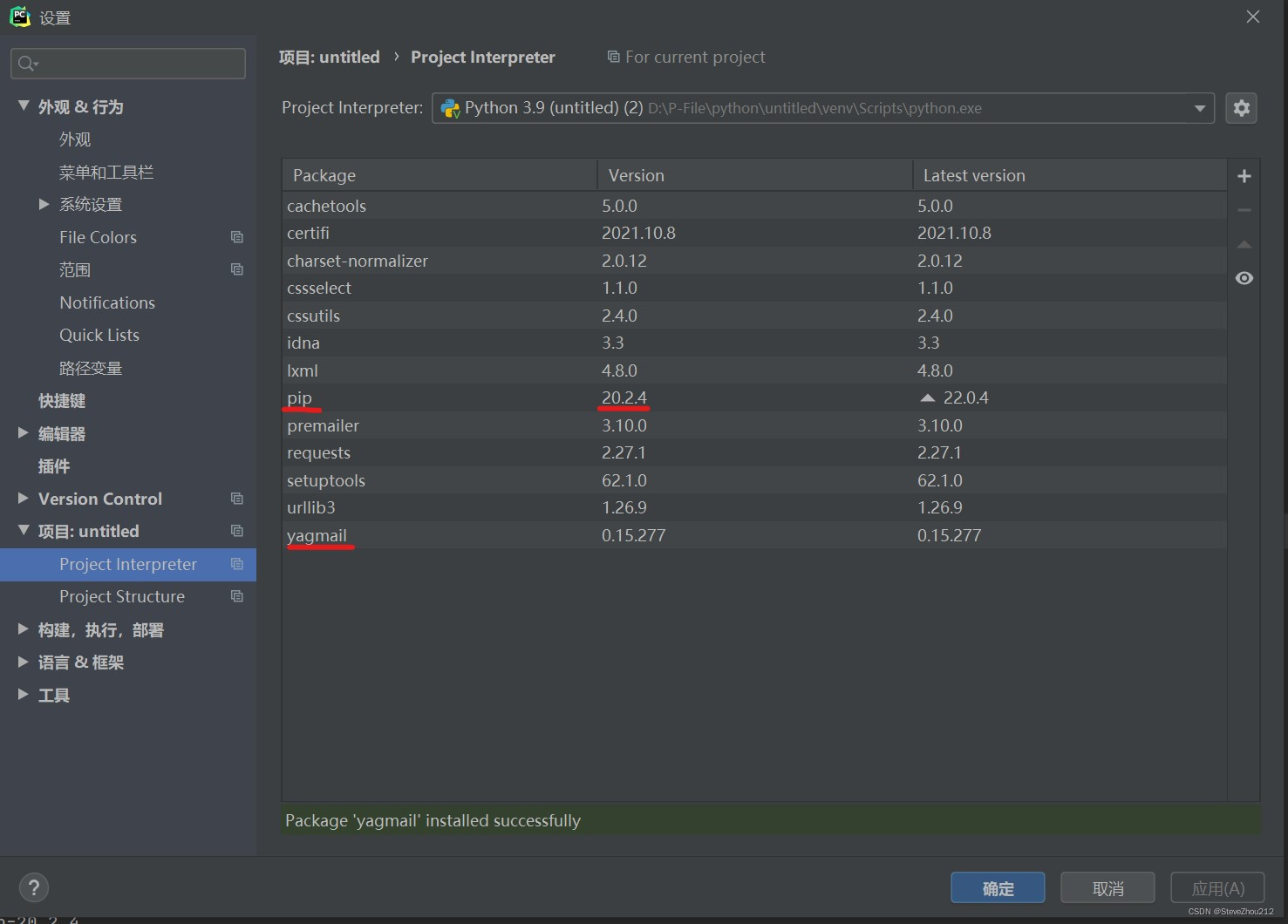Click the 应用(A) button
Viewport: 1288px width, 924px height.
pyautogui.click(x=1217, y=888)
